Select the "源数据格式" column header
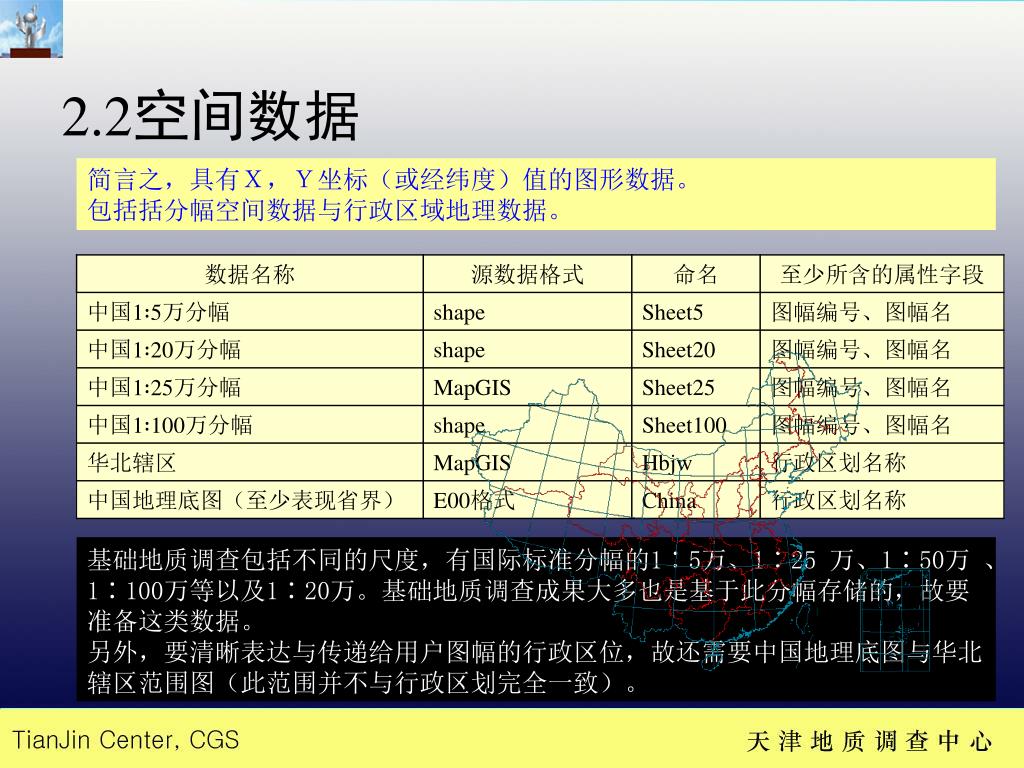Image resolution: width=1024 pixels, height=768 pixels. pyautogui.click(x=527, y=274)
